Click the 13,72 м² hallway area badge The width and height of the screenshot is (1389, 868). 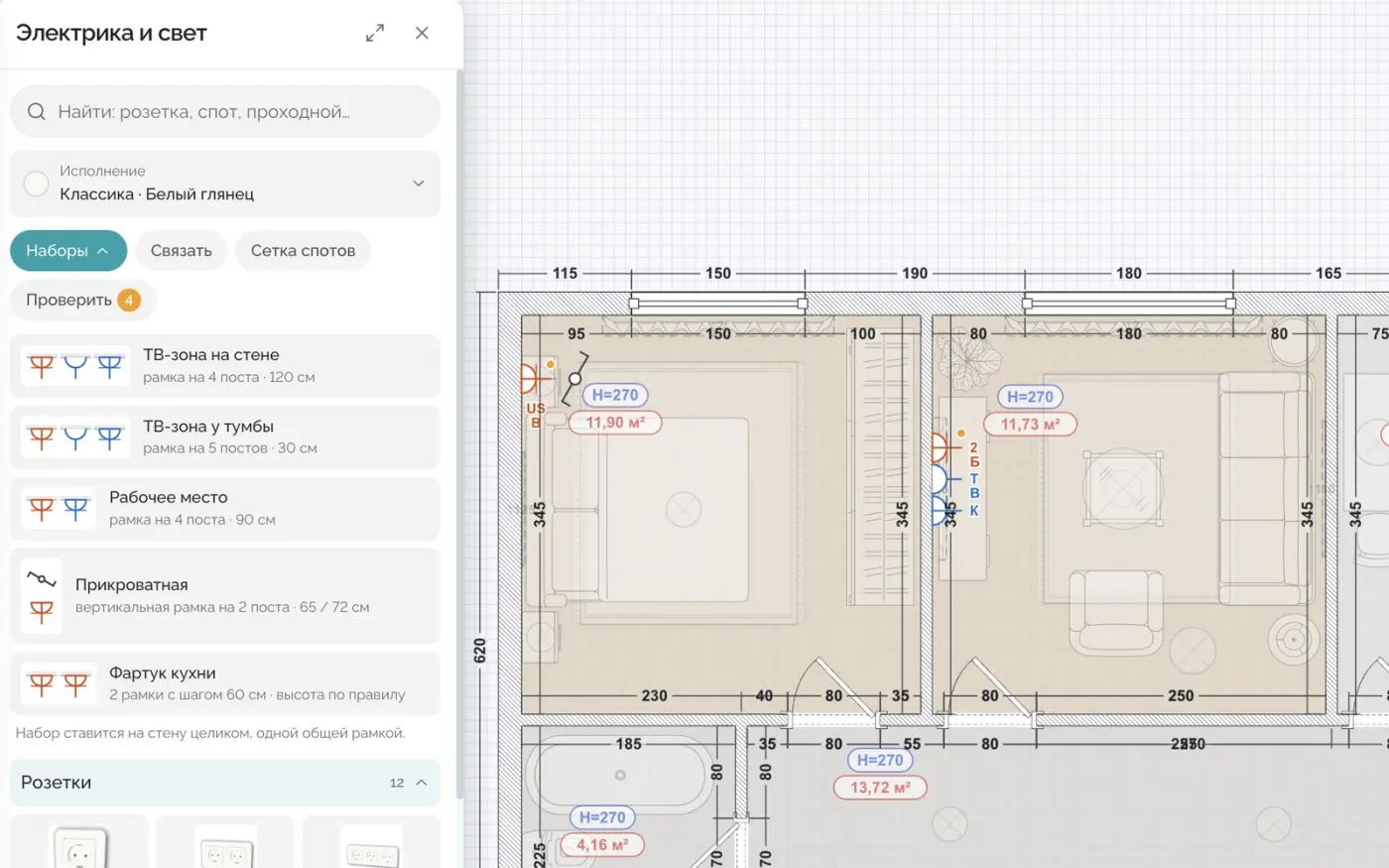[880, 788]
